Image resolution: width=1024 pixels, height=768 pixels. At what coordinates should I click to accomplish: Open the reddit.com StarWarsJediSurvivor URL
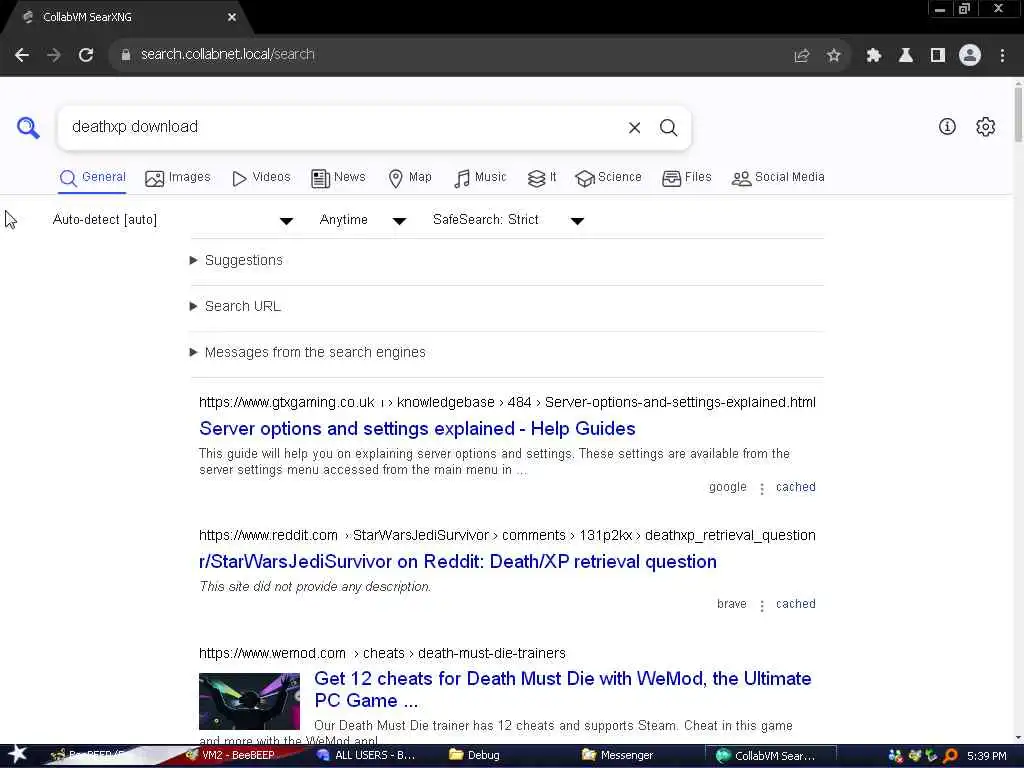coord(507,536)
